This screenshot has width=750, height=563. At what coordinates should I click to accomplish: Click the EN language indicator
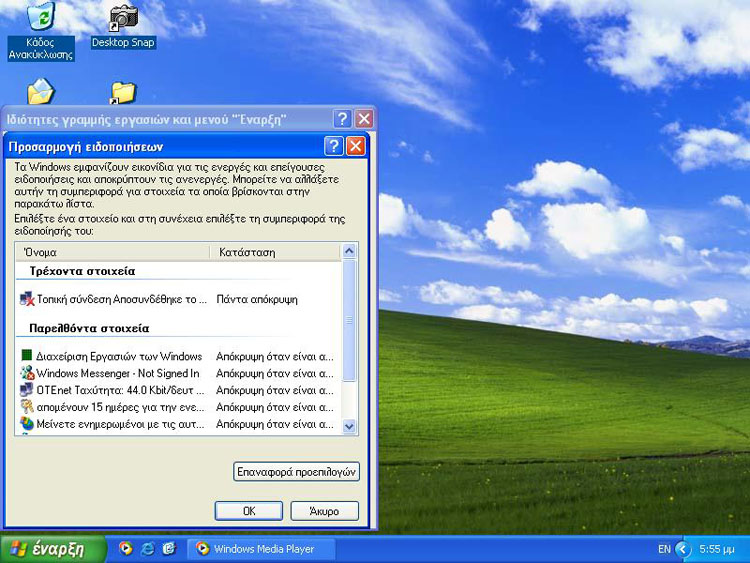[664, 549]
